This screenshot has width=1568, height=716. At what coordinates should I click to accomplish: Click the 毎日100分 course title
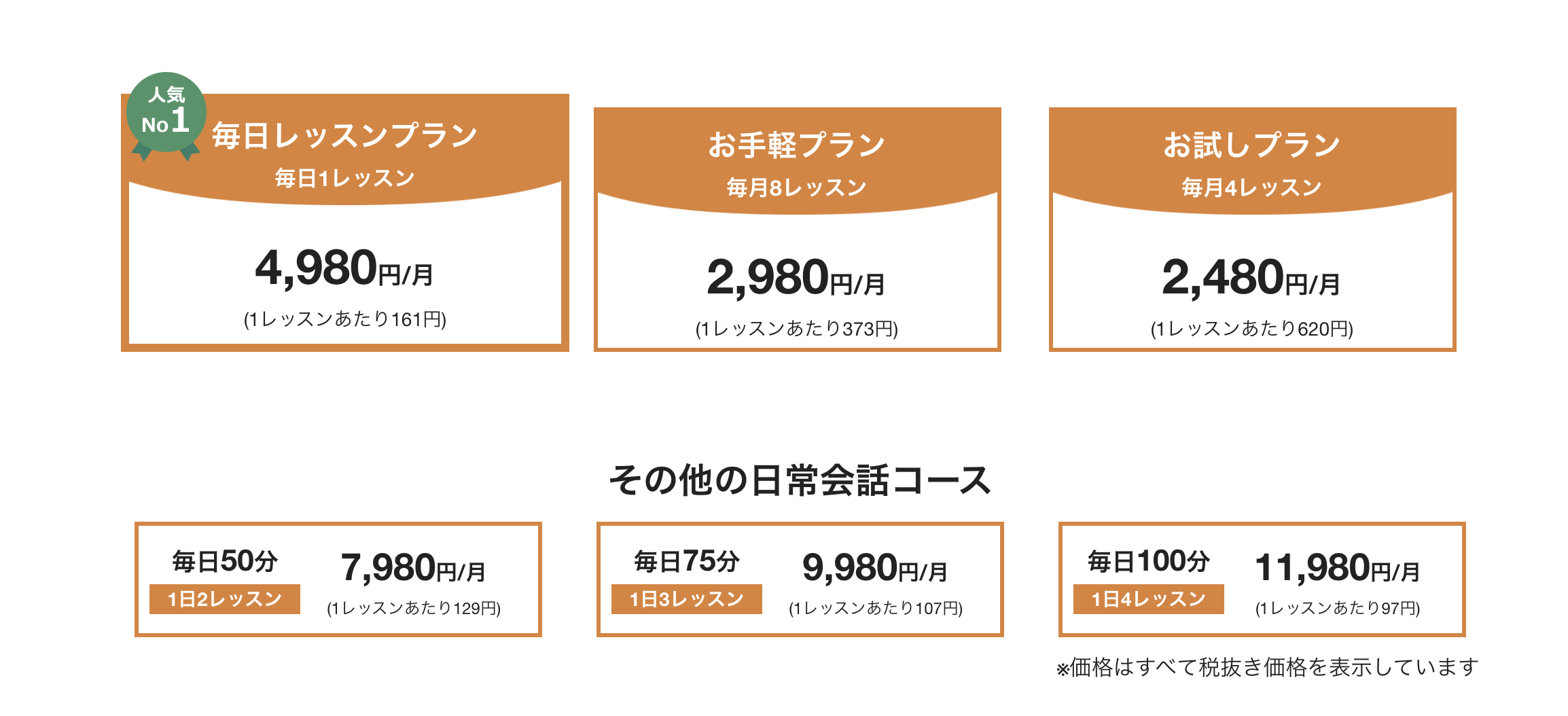click(x=1149, y=562)
